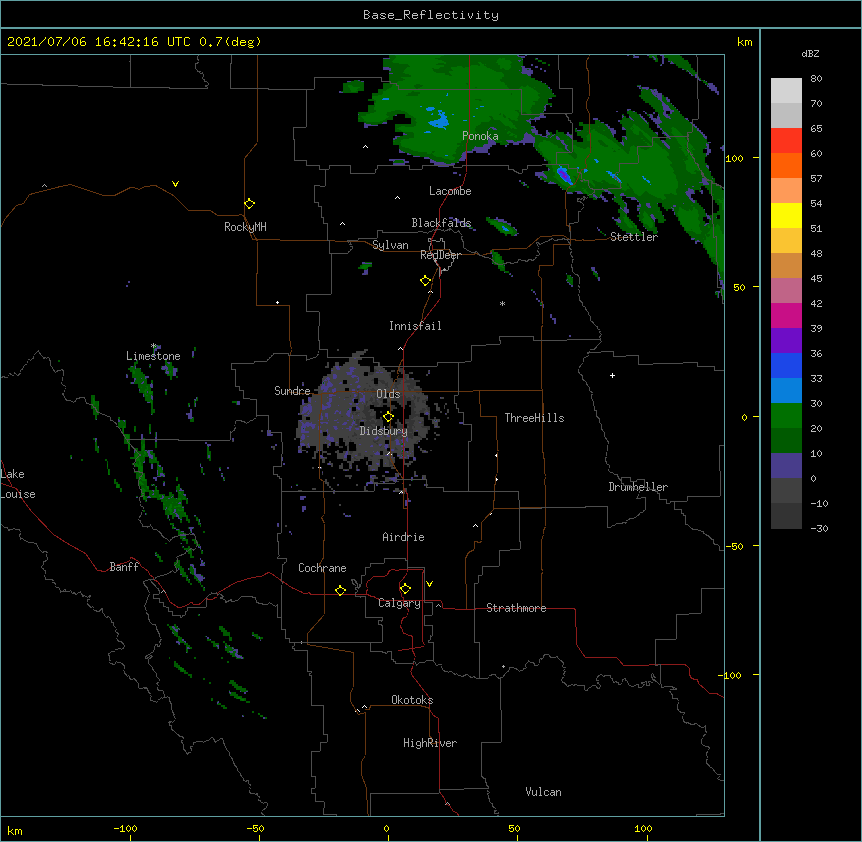862x842 pixels.
Task: Click the Sundre town label
Action: 292,391
